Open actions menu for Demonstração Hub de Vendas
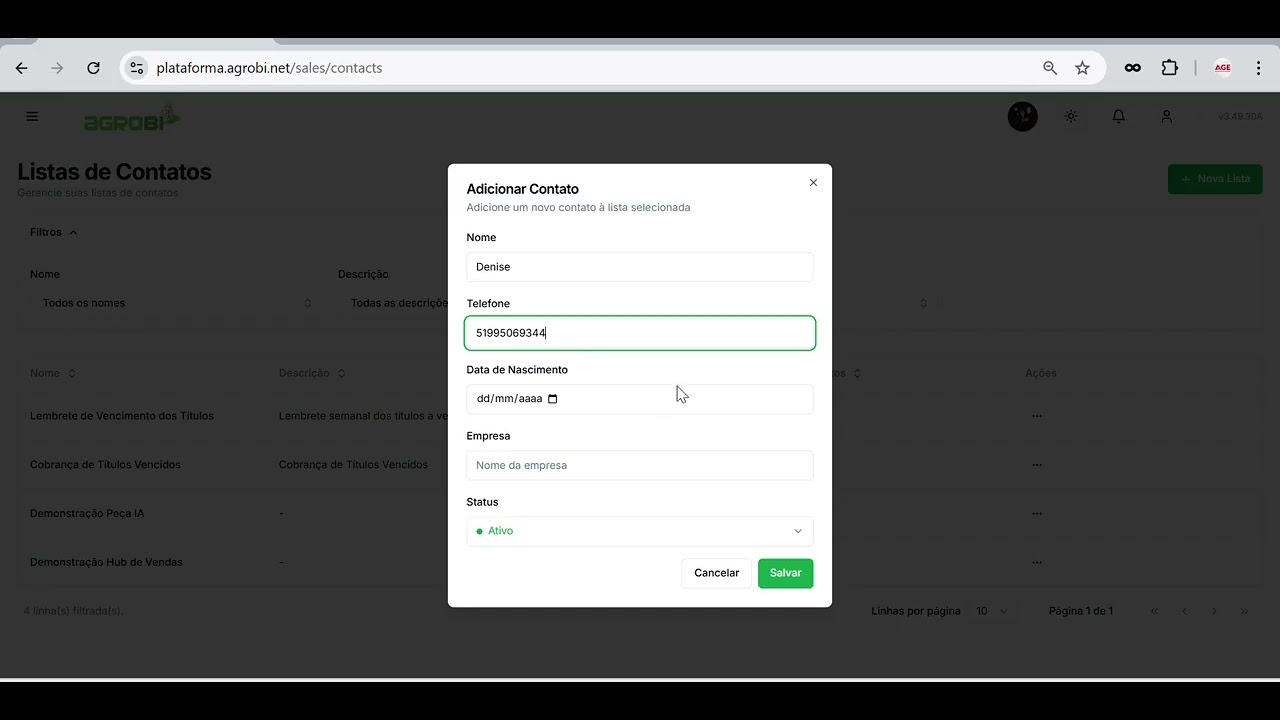The image size is (1280, 720). [x=1037, y=562]
